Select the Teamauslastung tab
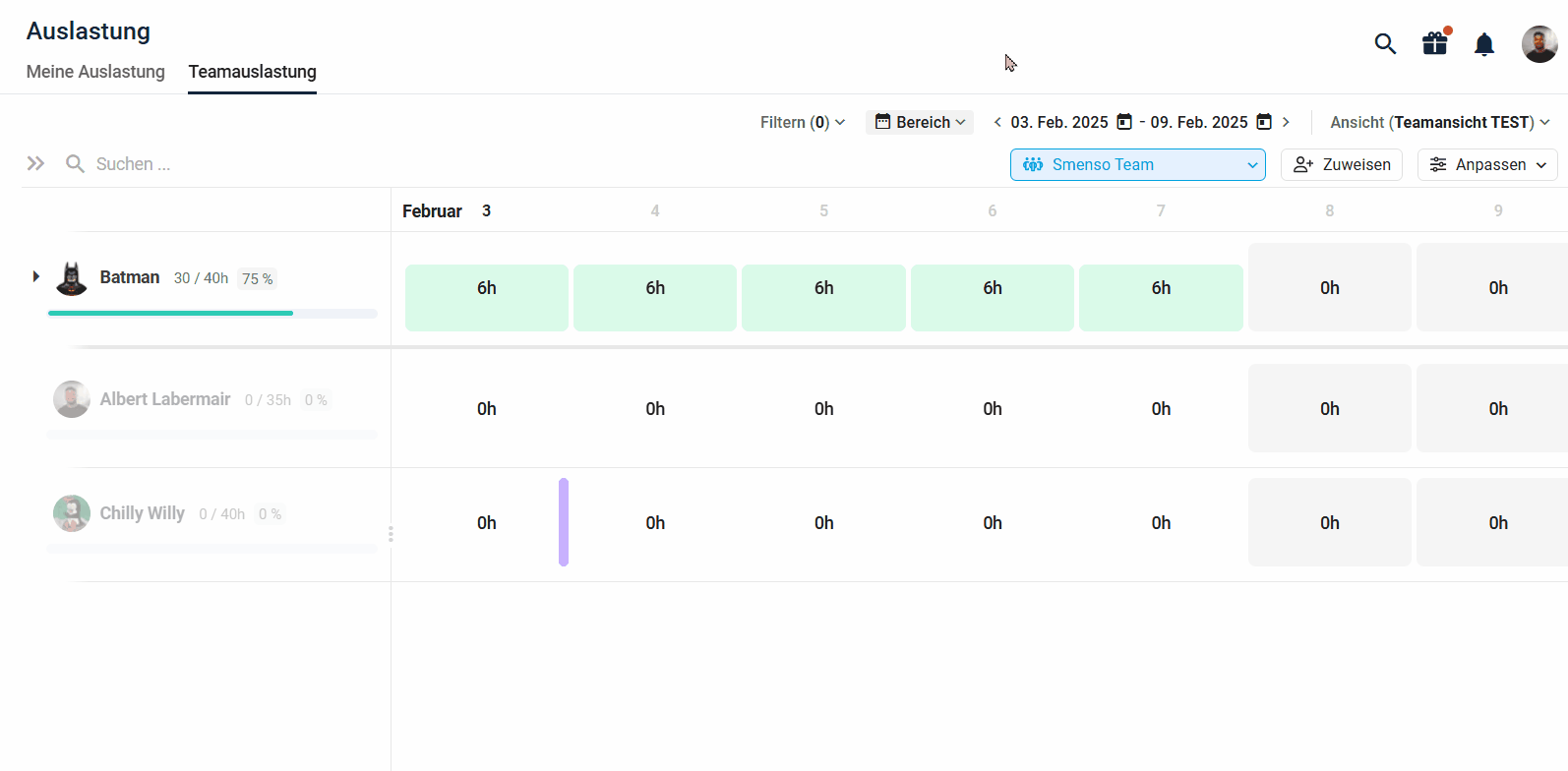This screenshot has width=1568, height=771. (253, 72)
